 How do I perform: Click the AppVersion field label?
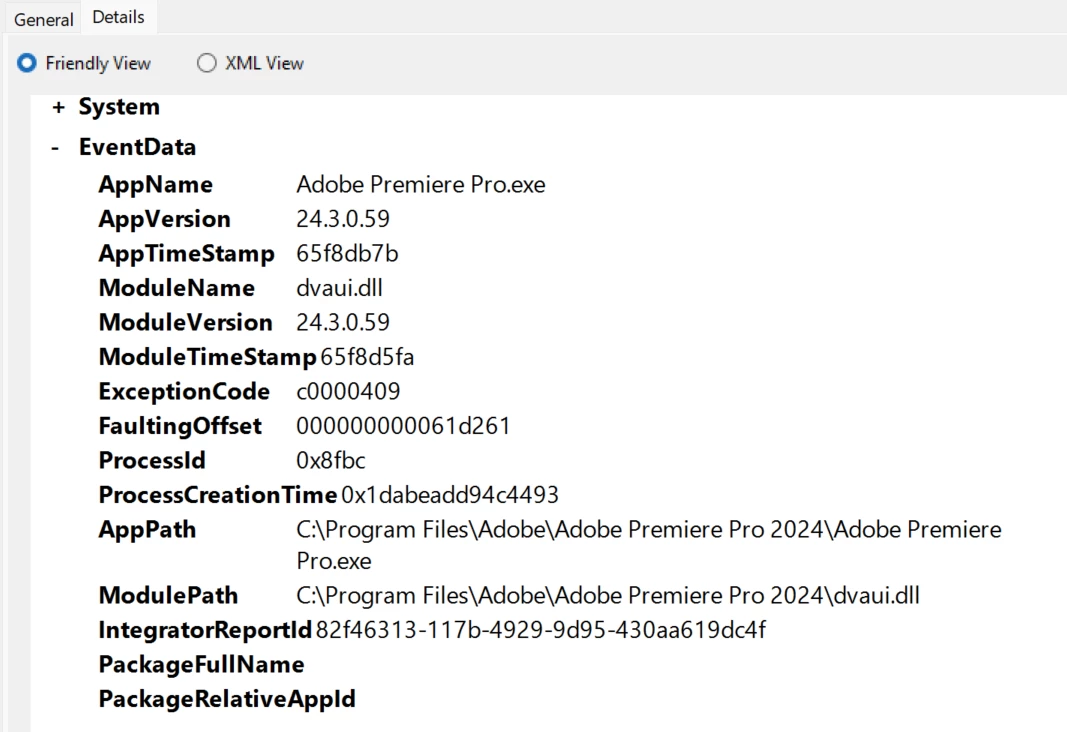pos(165,219)
